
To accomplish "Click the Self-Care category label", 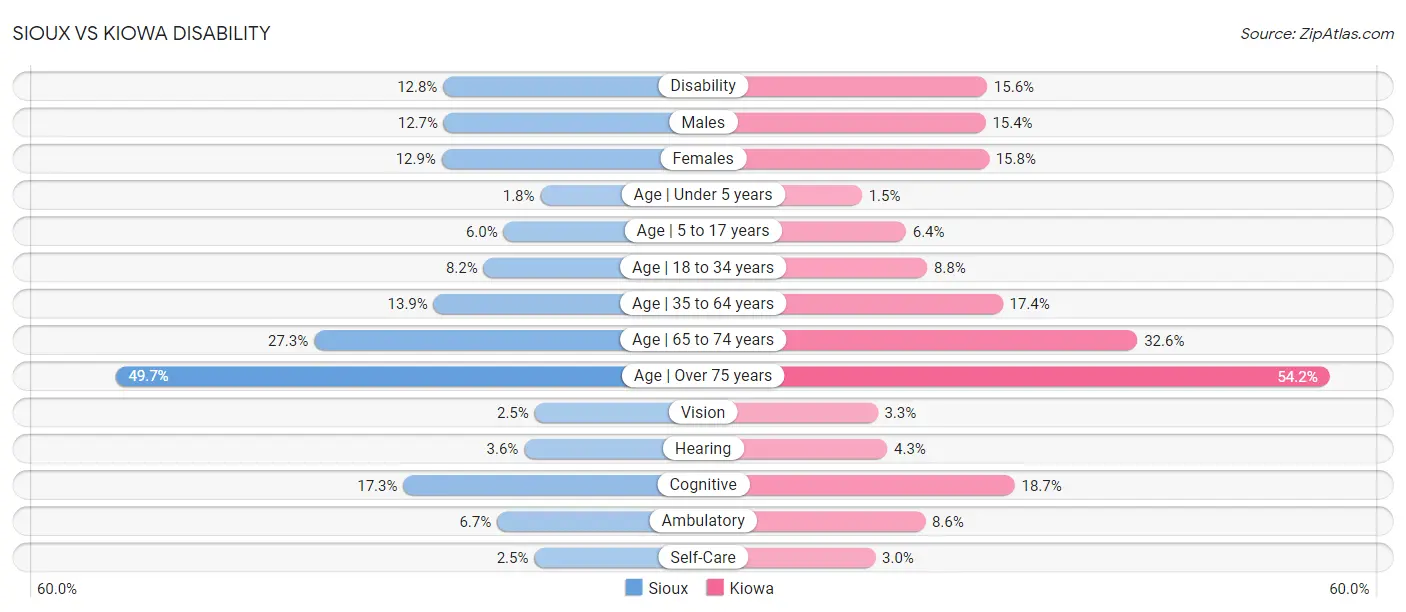I will tap(703, 557).
